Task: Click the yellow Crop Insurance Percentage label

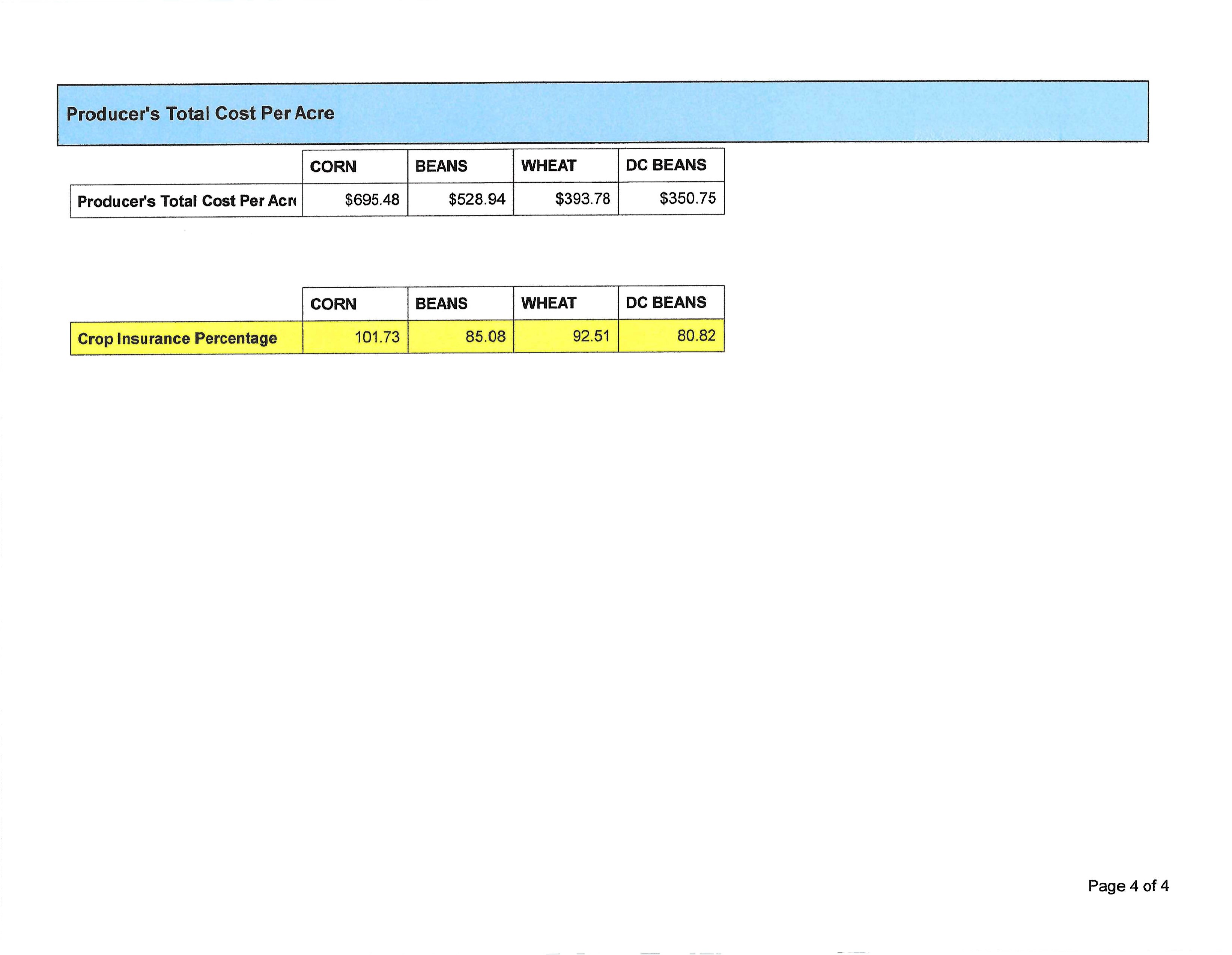Action: point(177,338)
